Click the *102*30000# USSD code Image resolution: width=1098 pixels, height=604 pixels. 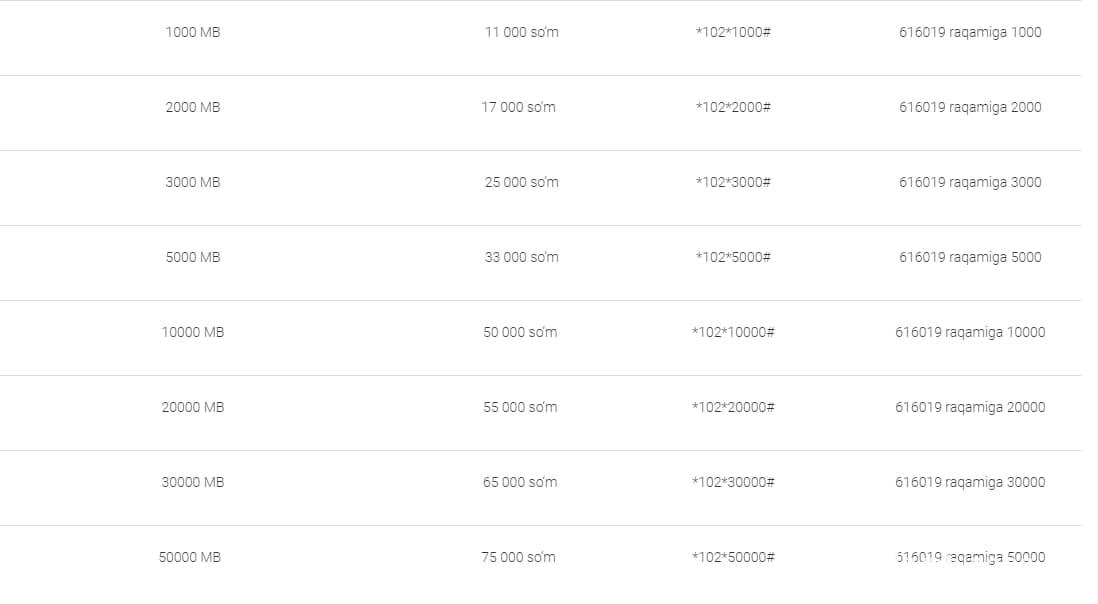tap(733, 482)
